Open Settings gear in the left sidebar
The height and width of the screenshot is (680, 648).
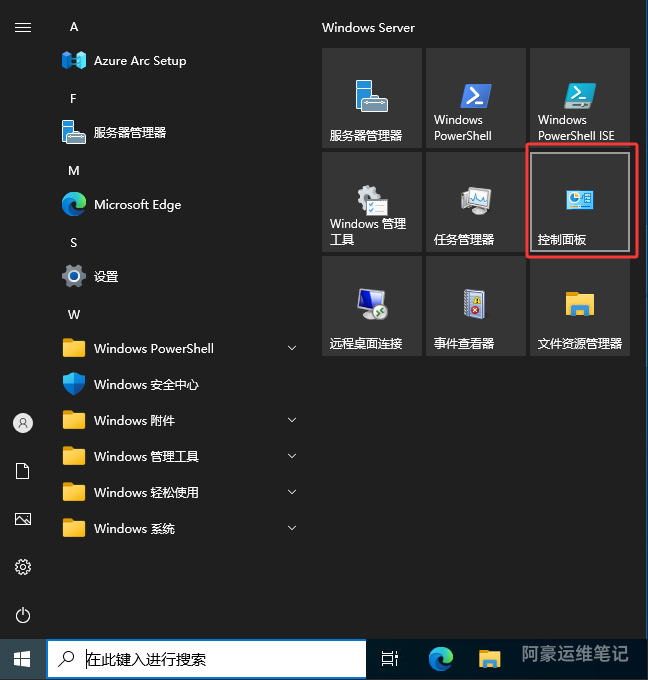(23, 567)
